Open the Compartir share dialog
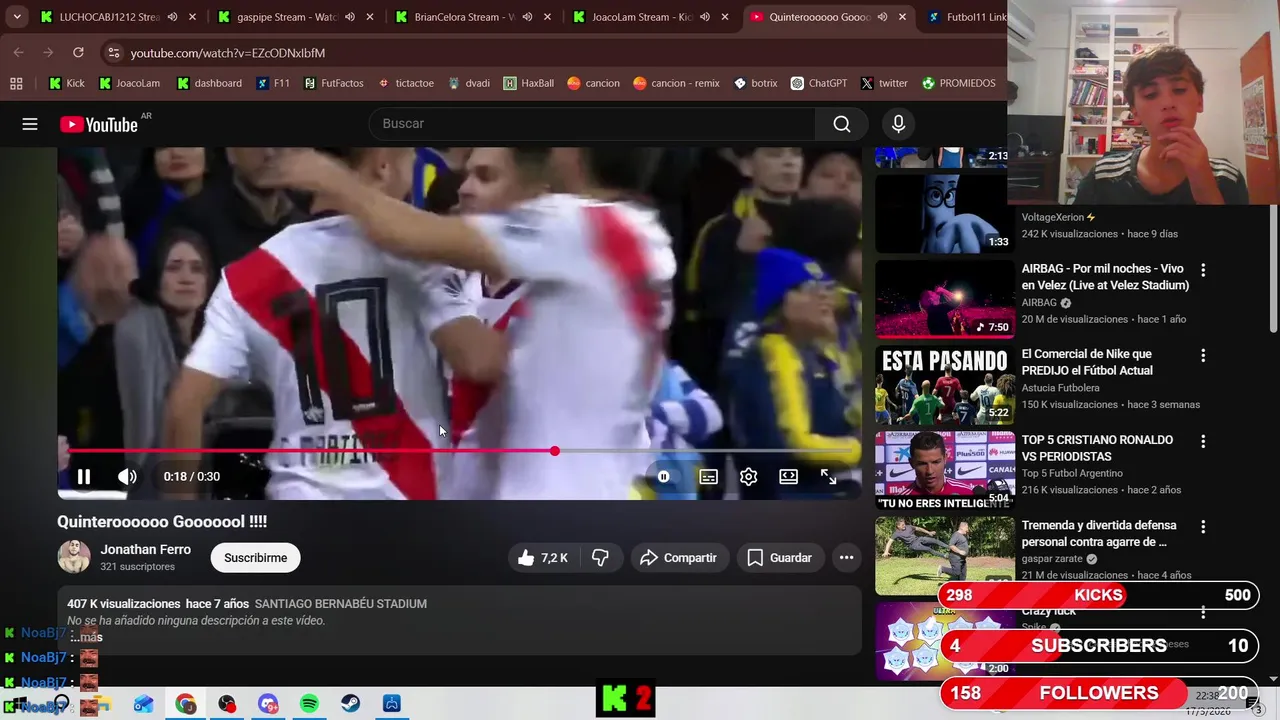 coord(679,558)
